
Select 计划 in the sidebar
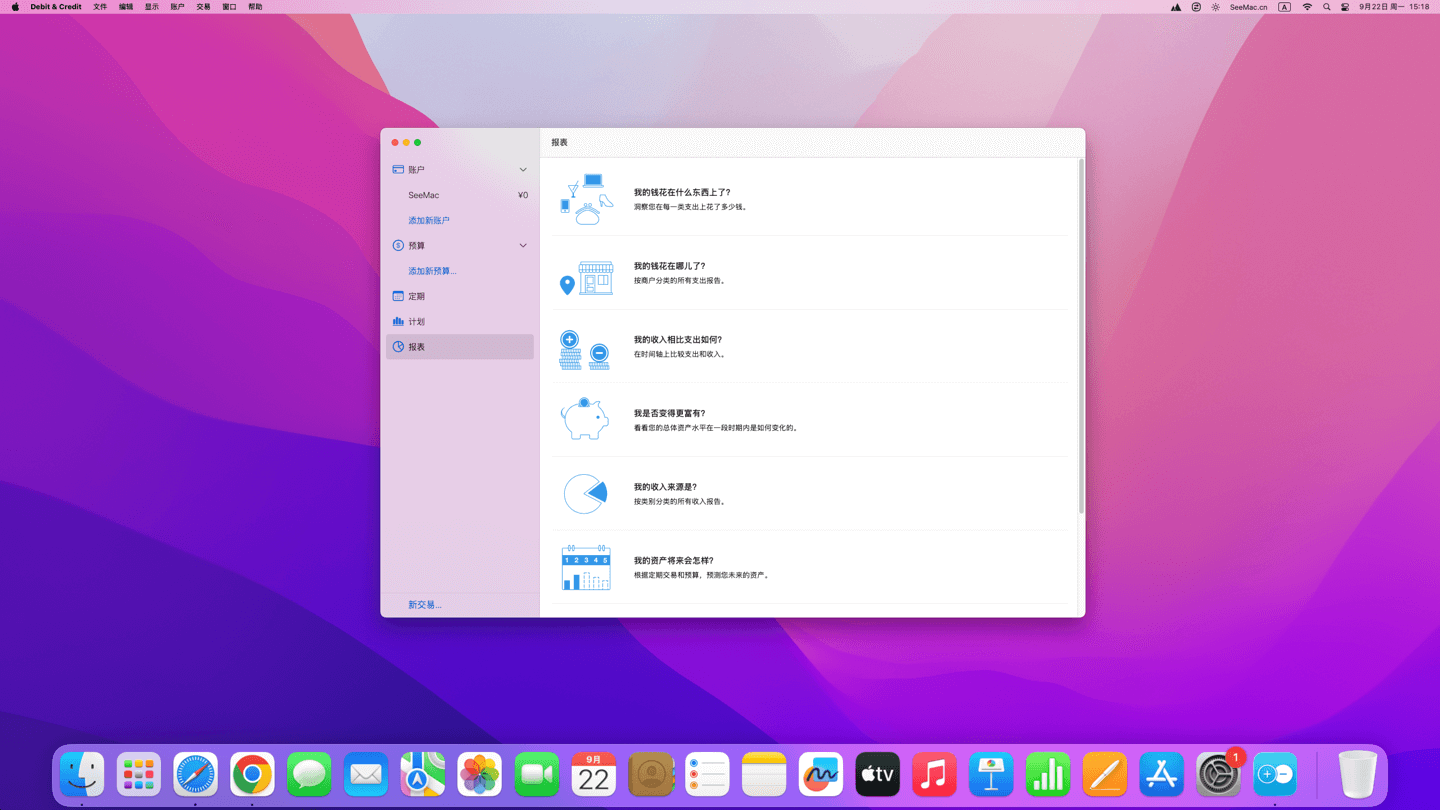(417, 322)
